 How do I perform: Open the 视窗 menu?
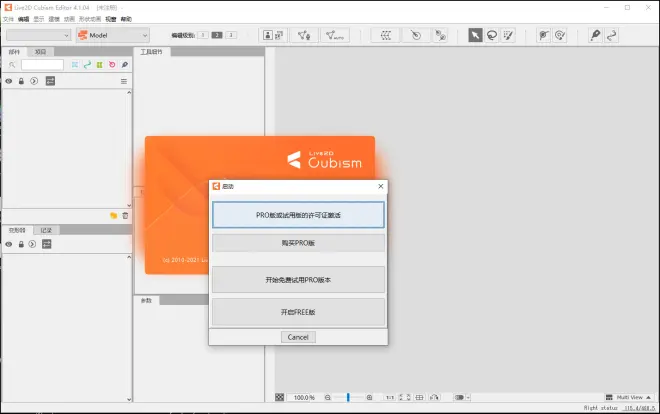111,19
